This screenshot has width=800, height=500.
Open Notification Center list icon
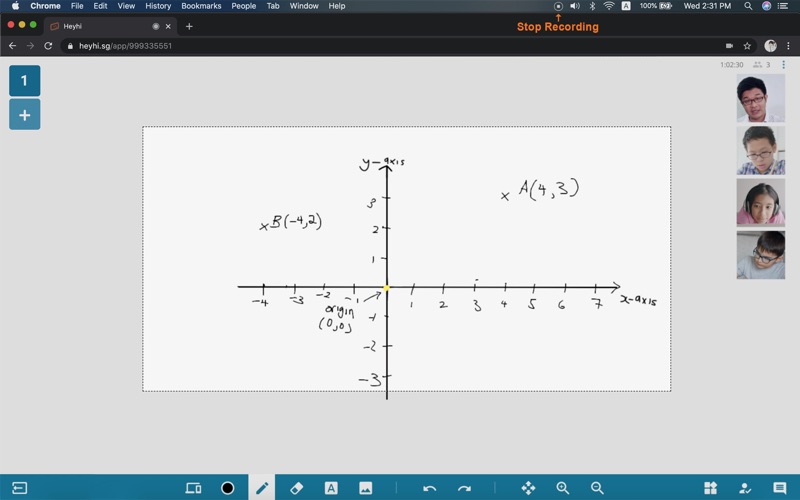pos(783,6)
